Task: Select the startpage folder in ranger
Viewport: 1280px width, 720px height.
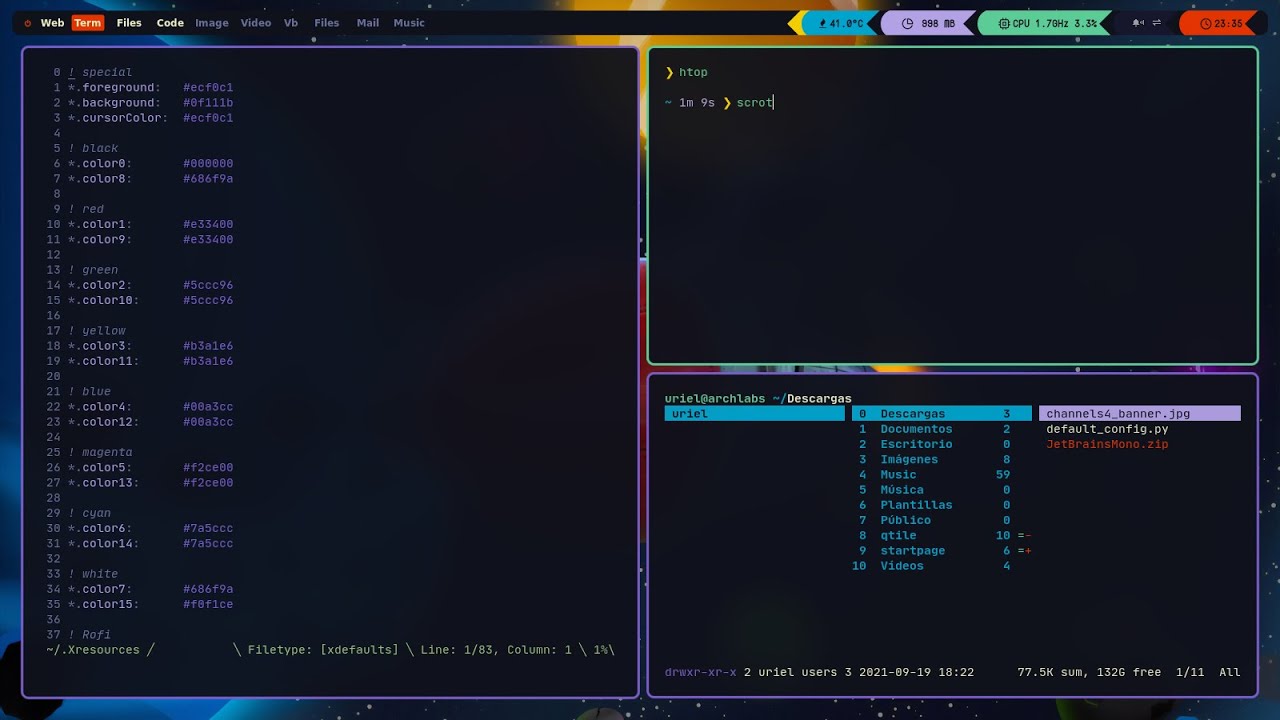Action: click(x=941, y=551)
